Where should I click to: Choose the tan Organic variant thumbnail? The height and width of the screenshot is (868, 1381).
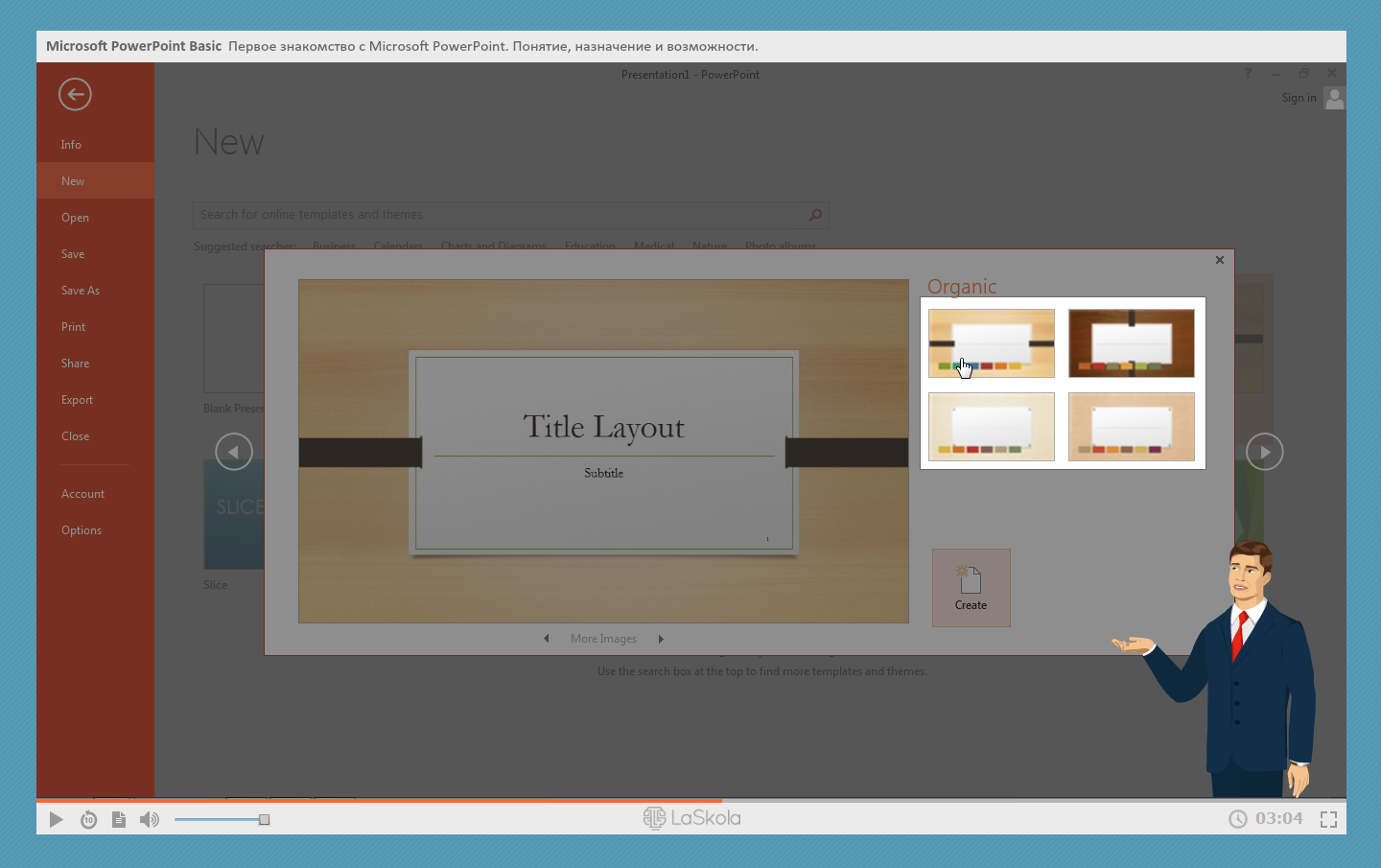coord(1131,427)
